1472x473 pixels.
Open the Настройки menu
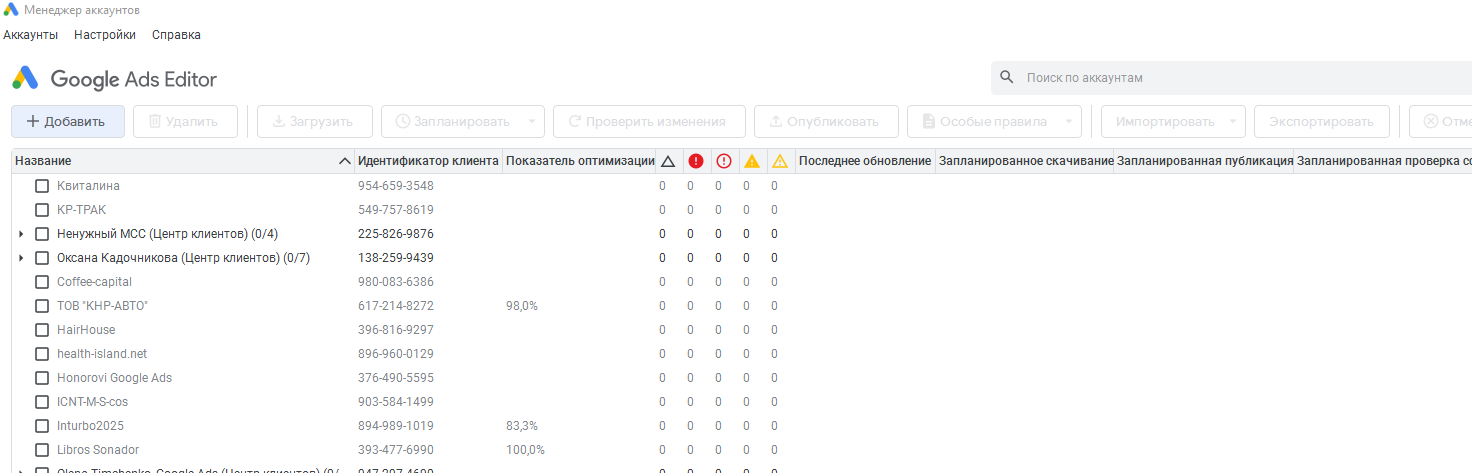105,35
